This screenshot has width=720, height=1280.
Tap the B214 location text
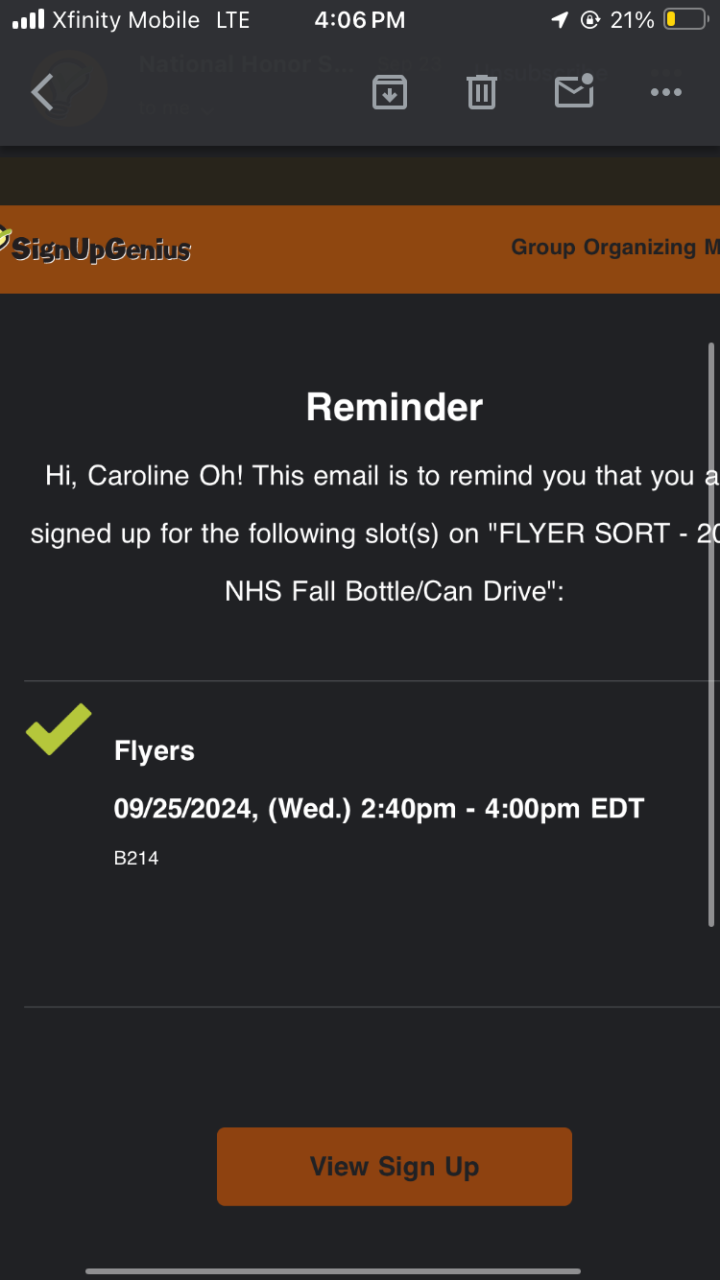pyautogui.click(x=136, y=858)
